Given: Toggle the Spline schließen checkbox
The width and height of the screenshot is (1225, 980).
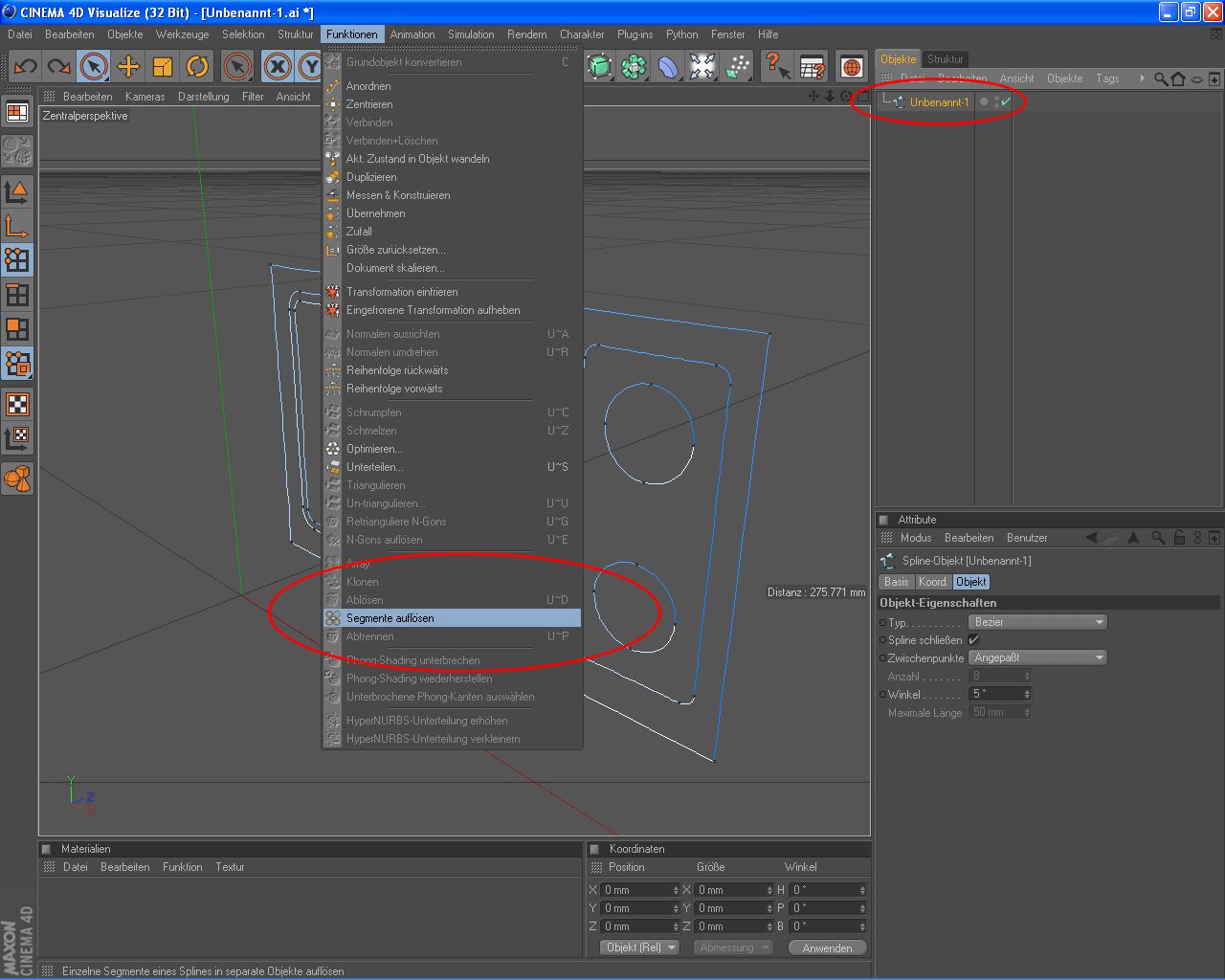Looking at the screenshot, I should pyautogui.click(x=974, y=640).
